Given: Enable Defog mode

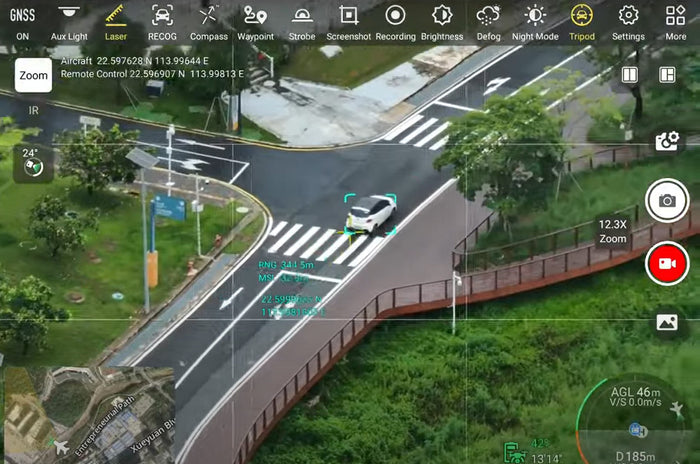Looking at the screenshot, I should 488,20.
